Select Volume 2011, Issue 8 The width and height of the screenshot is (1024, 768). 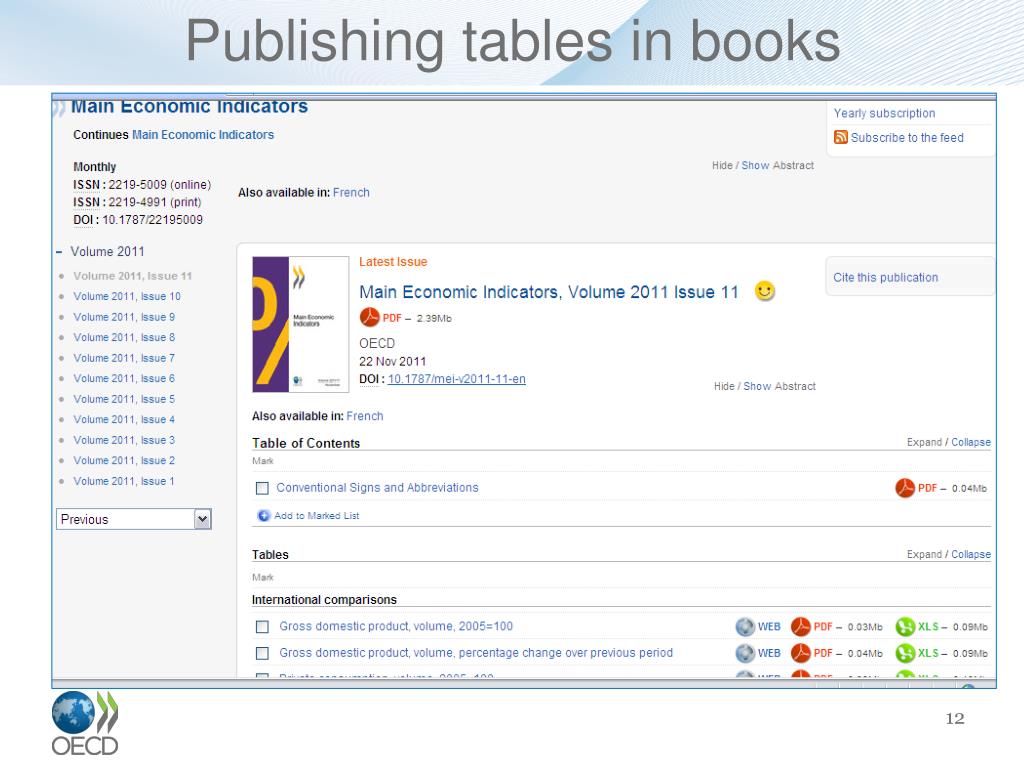point(124,337)
